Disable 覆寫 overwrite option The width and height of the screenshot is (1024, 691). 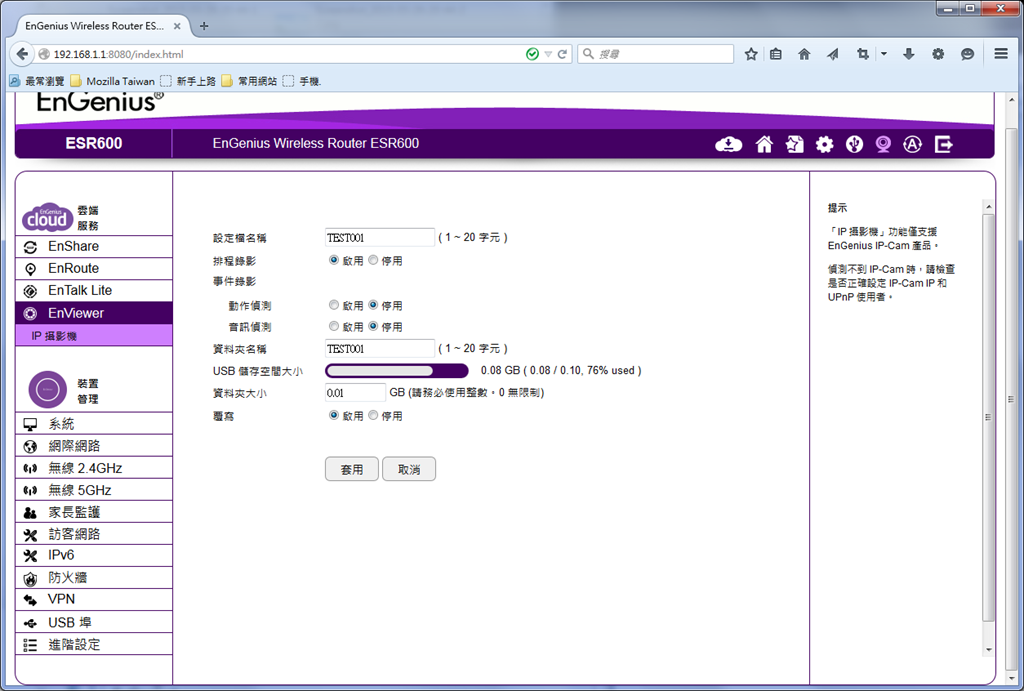(373, 415)
